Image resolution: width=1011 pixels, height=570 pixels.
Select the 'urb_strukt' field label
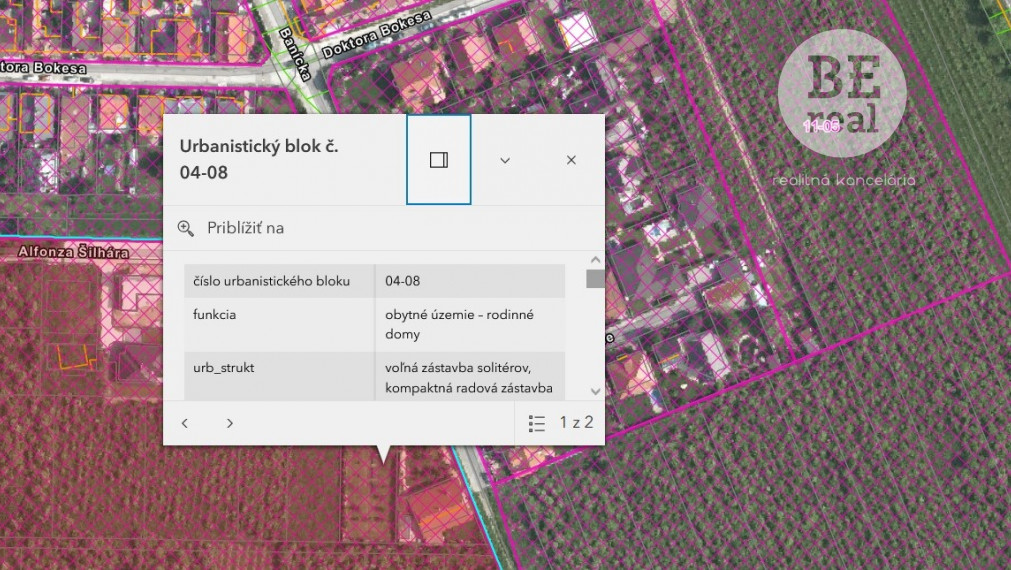pos(223,368)
